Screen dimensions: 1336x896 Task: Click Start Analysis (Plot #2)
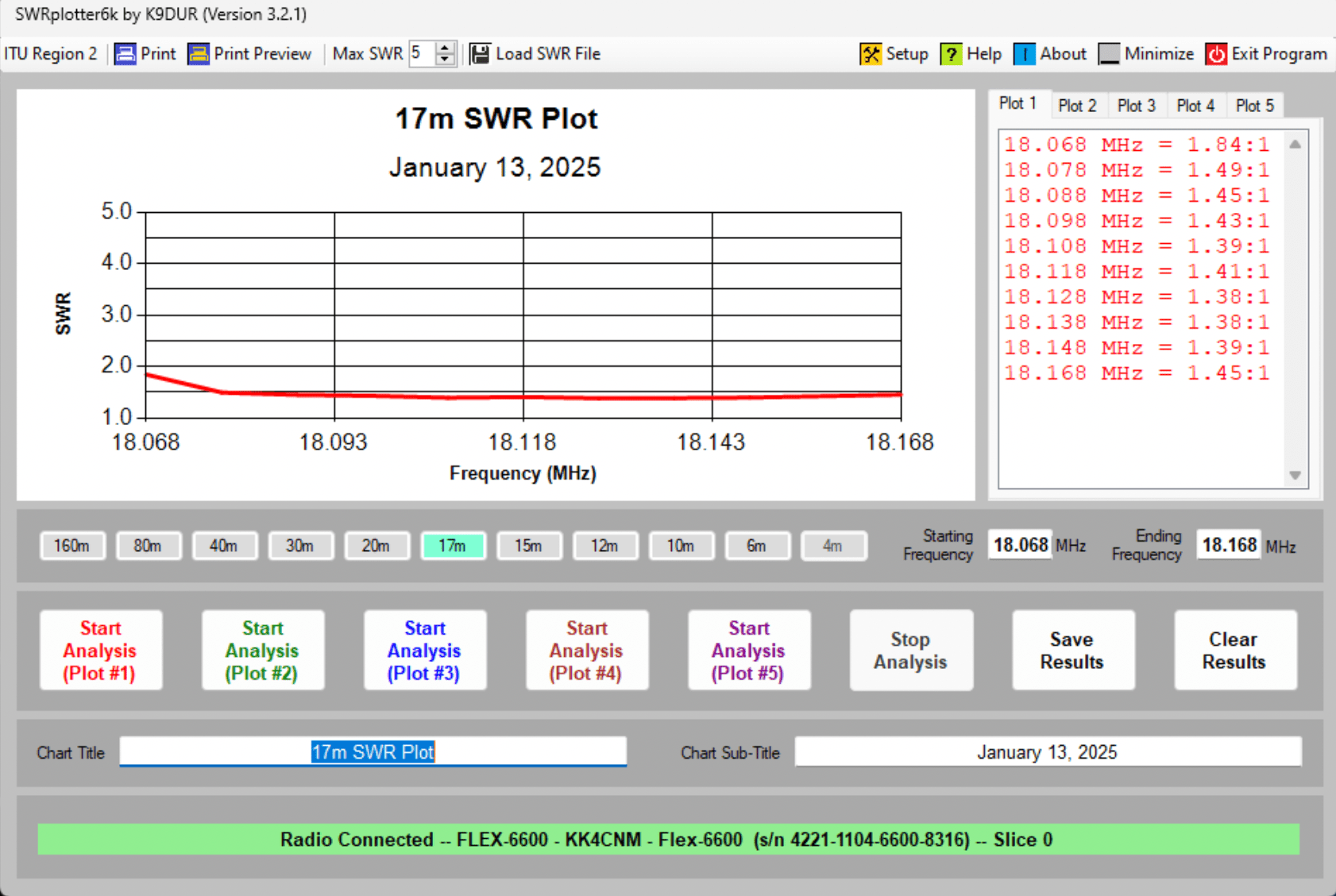point(263,650)
